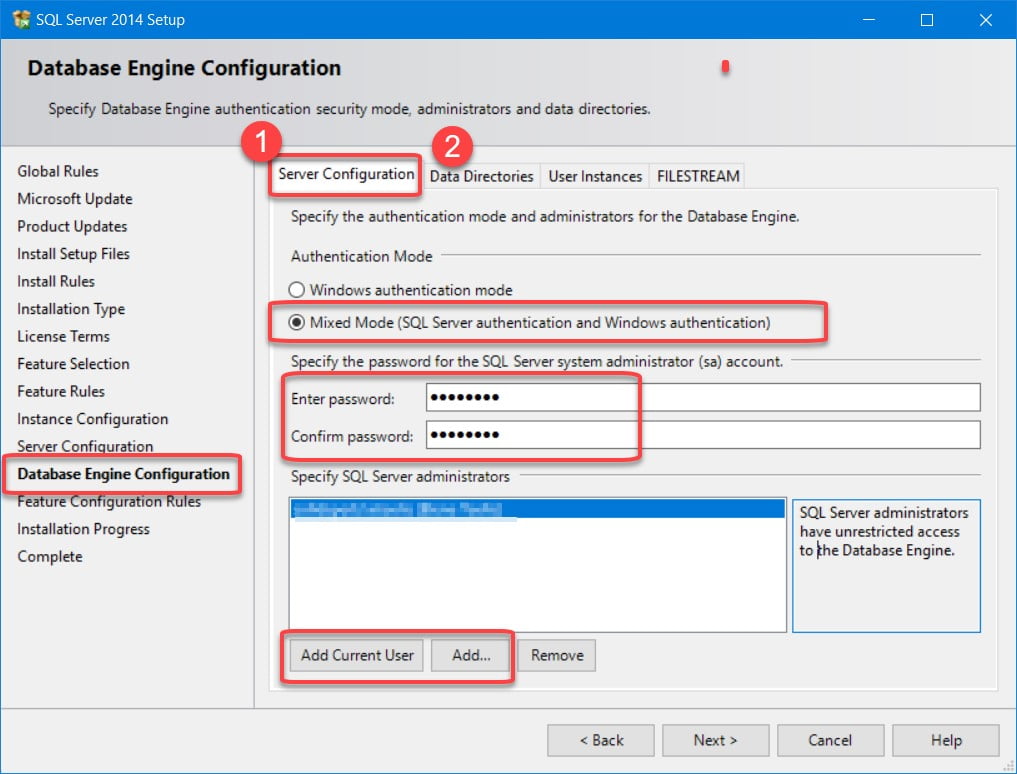Click Database Engine Configuration step in sidebar

123,474
